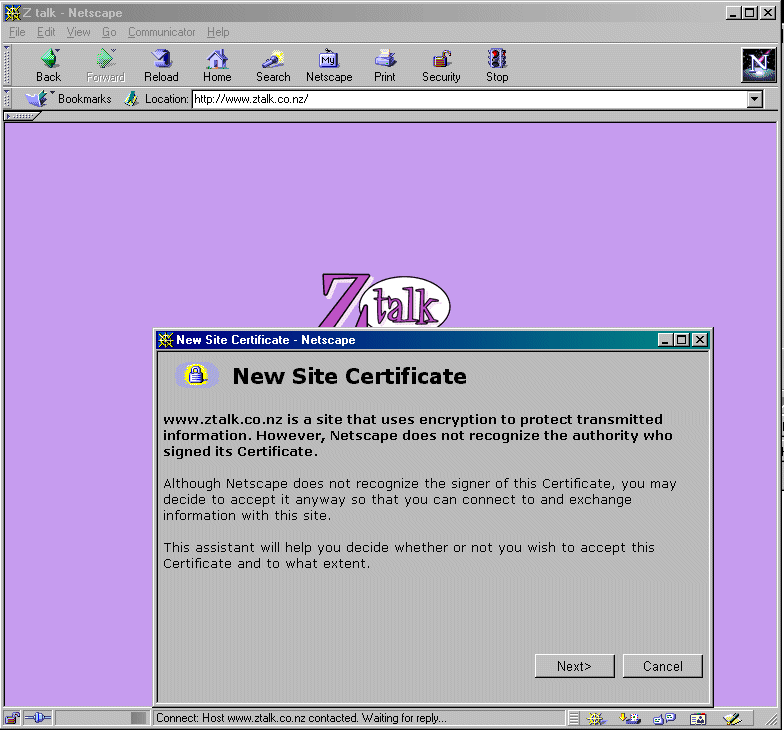Screen dimensions: 784x730
Task: Expand the Location URL history dropdown
Action: 755,99
